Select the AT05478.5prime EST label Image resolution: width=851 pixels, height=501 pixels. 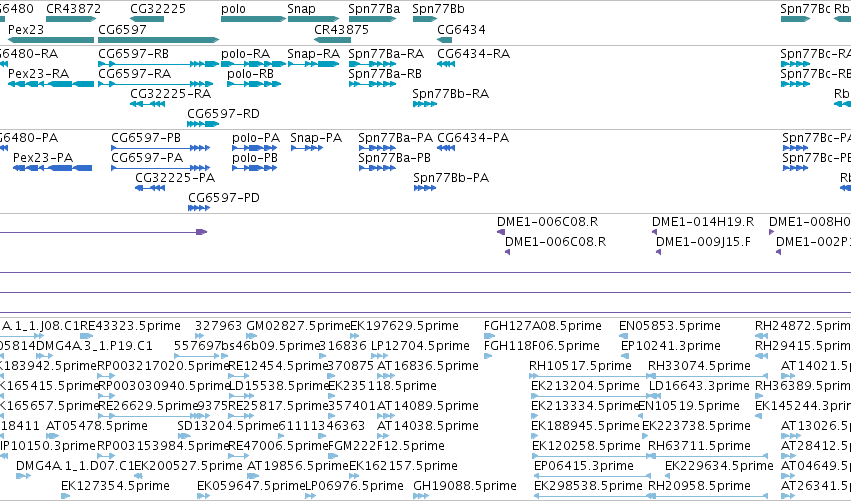(97, 426)
